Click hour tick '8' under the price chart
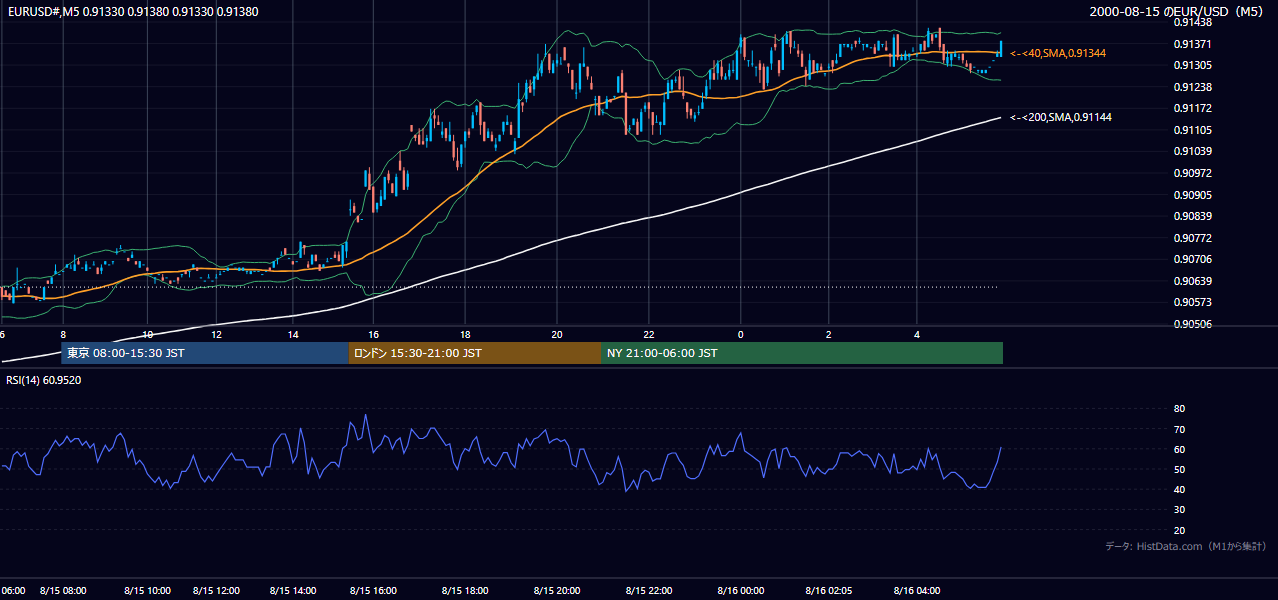The height and width of the screenshot is (600, 1278). click(x=63, y=335)
